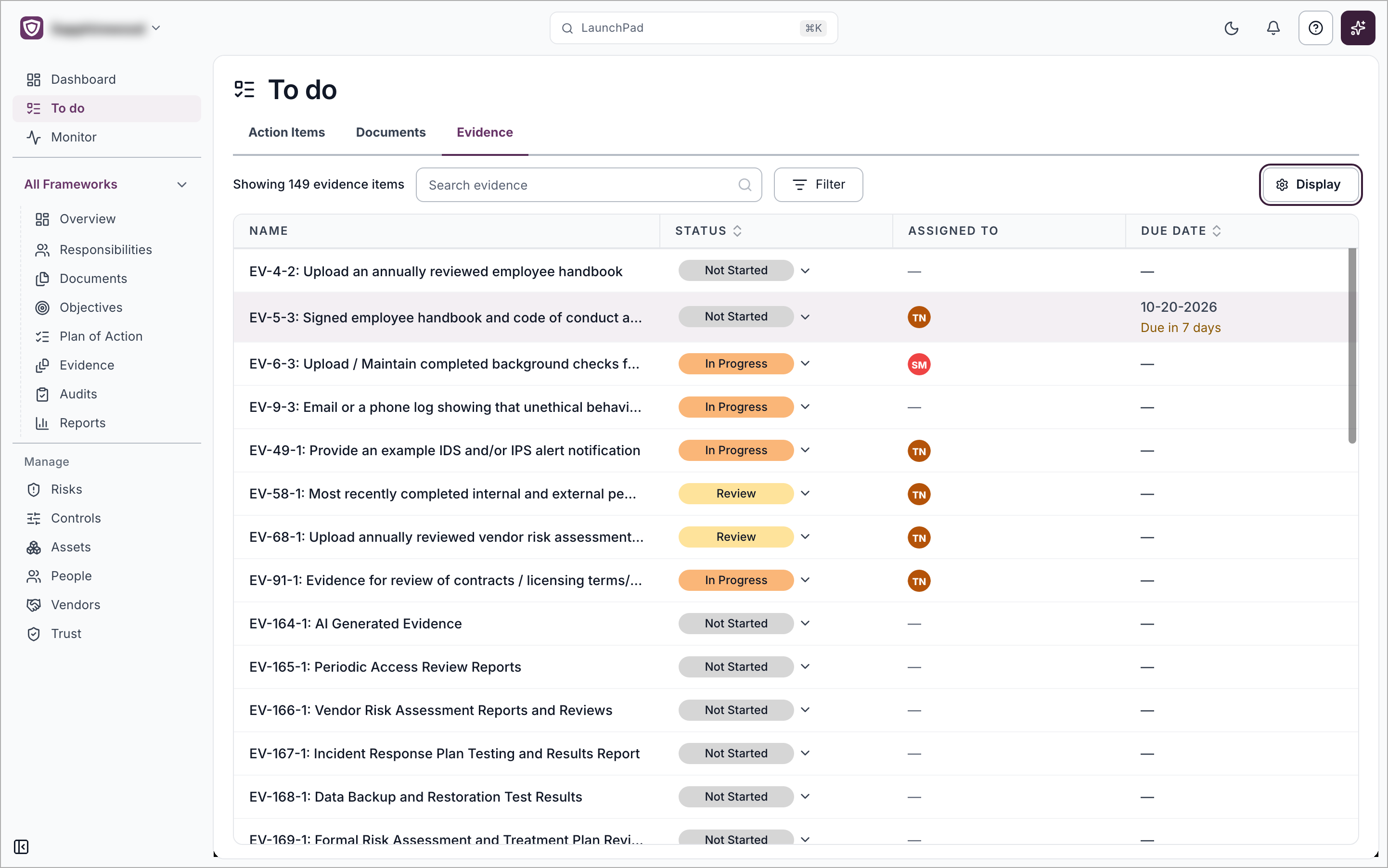Click the table vertical scrollbar
Screen dimensions: 1388x868
[x=1352, y=346]
